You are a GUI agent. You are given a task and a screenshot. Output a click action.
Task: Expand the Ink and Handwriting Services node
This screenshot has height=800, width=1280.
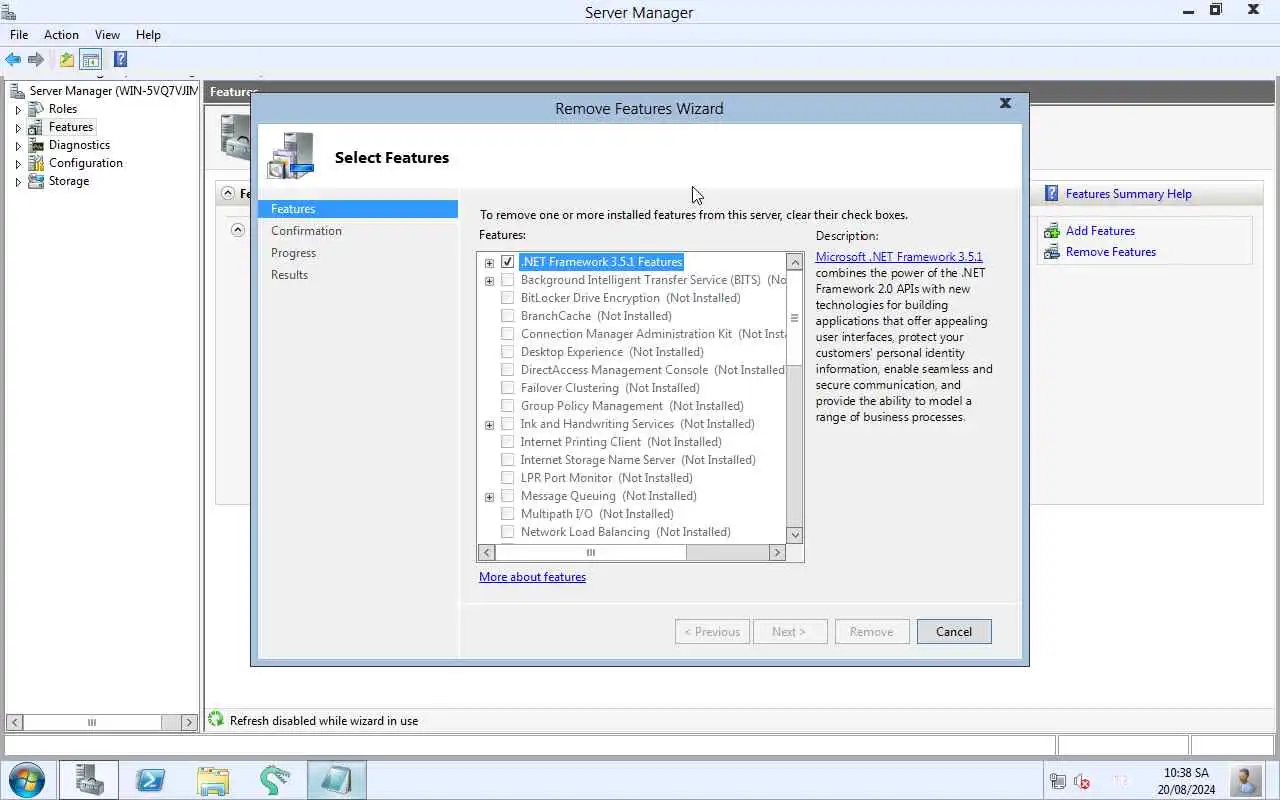pyautogui.click(x=489, y=425)
